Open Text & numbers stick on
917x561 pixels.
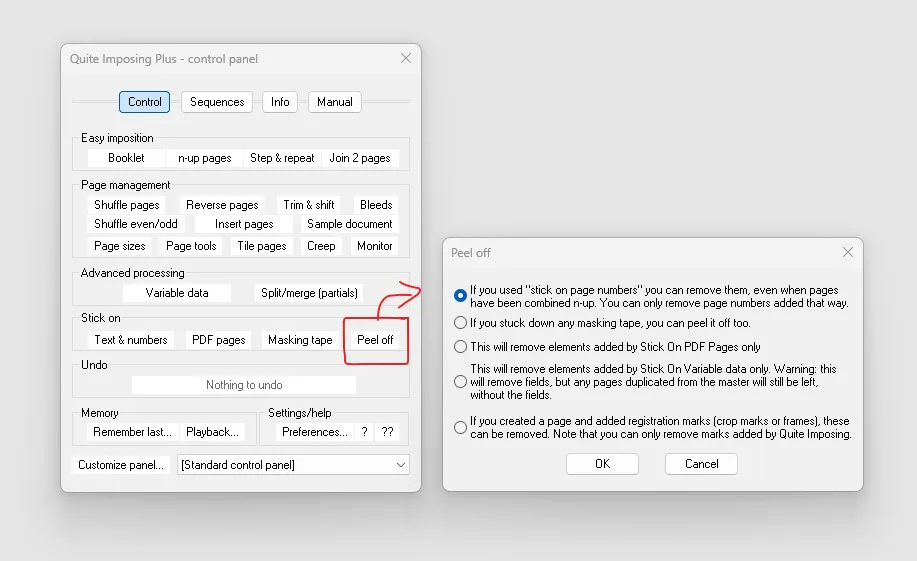click(x=131, y=340)
